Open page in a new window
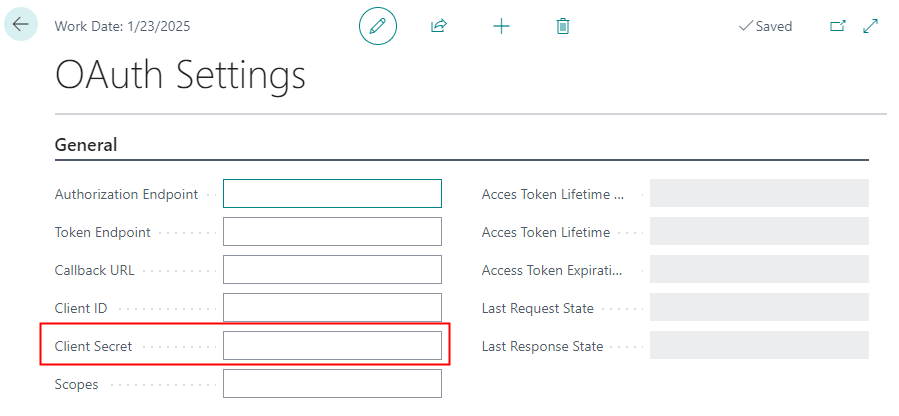Viewport: 899px width, 416px height. pos(838,26)
